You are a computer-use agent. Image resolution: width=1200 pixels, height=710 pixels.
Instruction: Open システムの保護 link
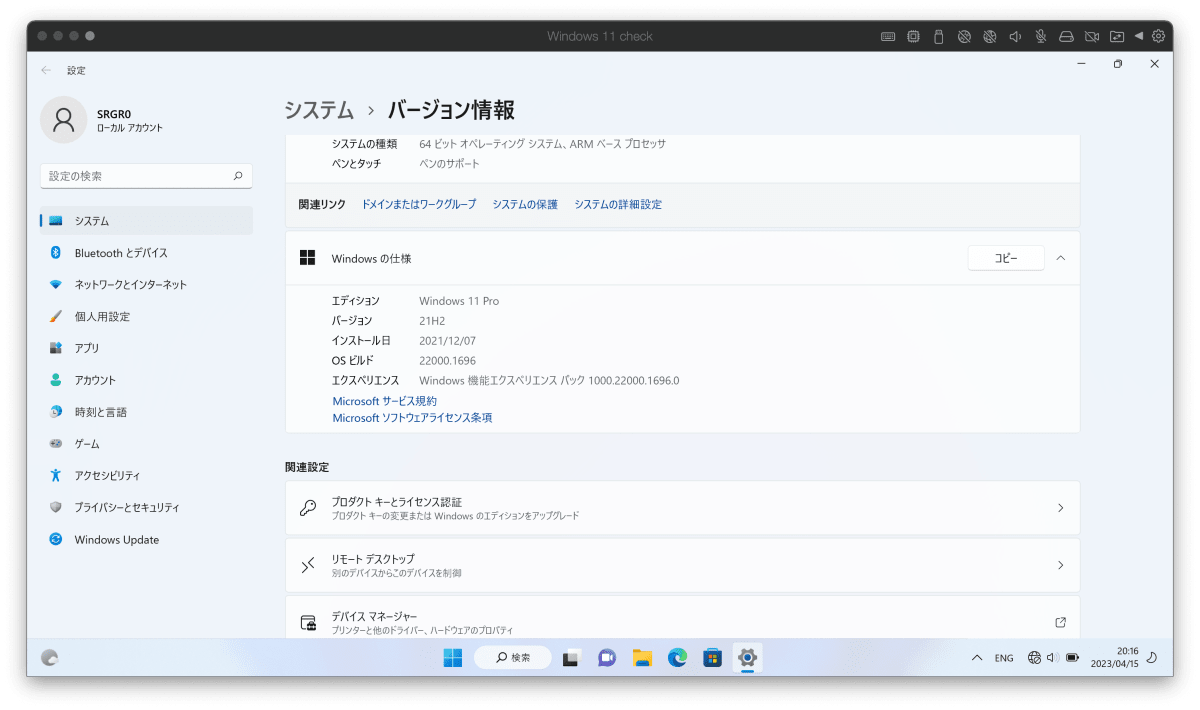pyautogui.click(x=525, y=204)
